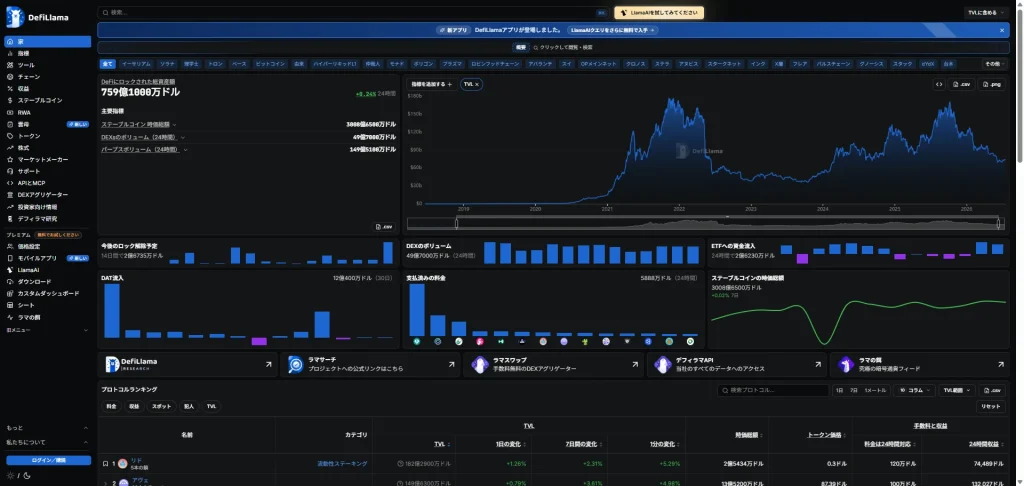Open モバイルアプリ in the sidebar
The height and width of the screenshot is (486, 1024).
(x=48, y=258)
